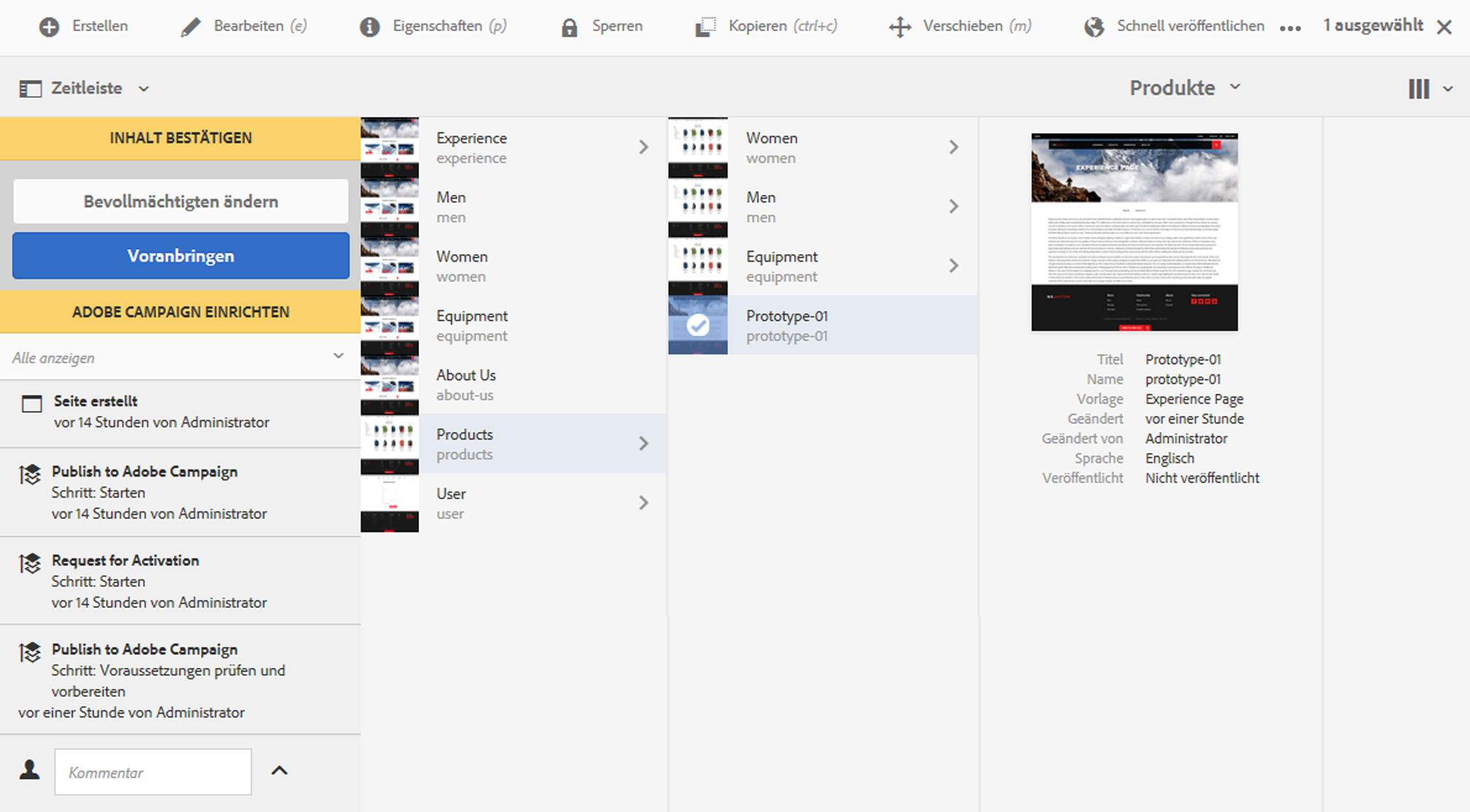The width and height of the screenshot is (1470, 812).
Task: Click the Erstellen plus icon
Action: pos(49,27)
